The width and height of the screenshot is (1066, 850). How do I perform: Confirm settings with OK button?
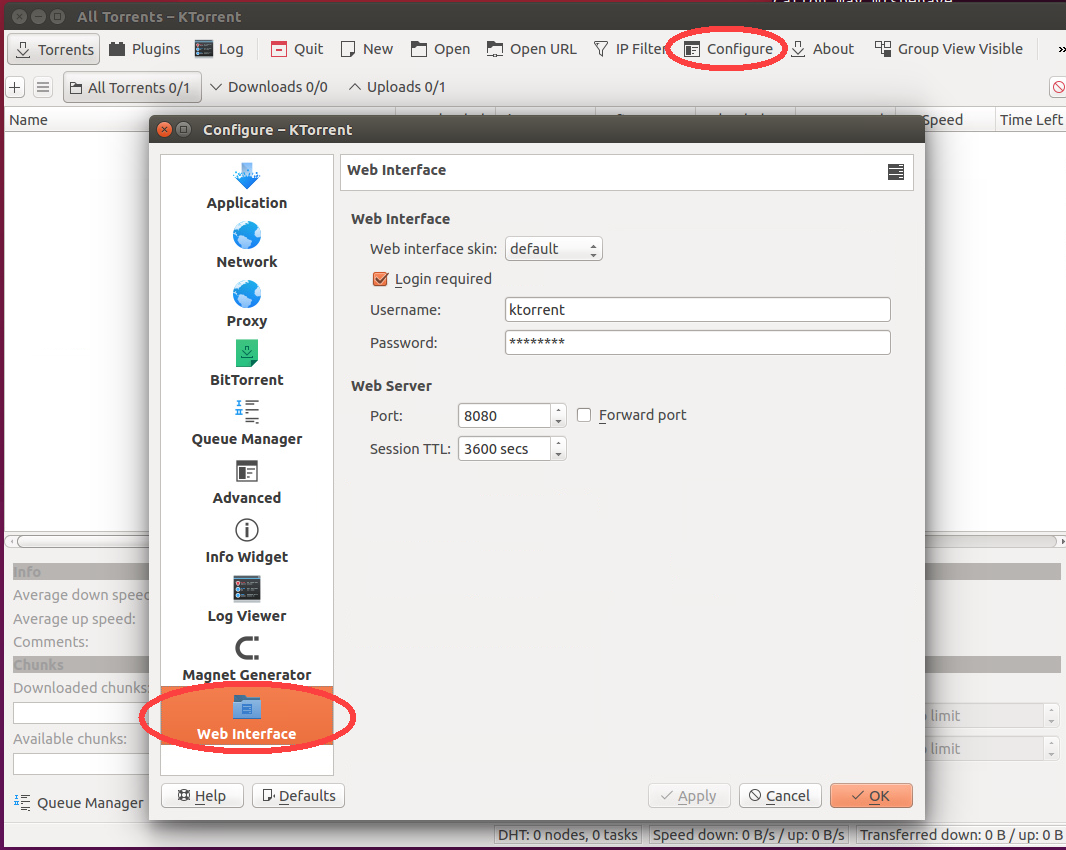871,796
